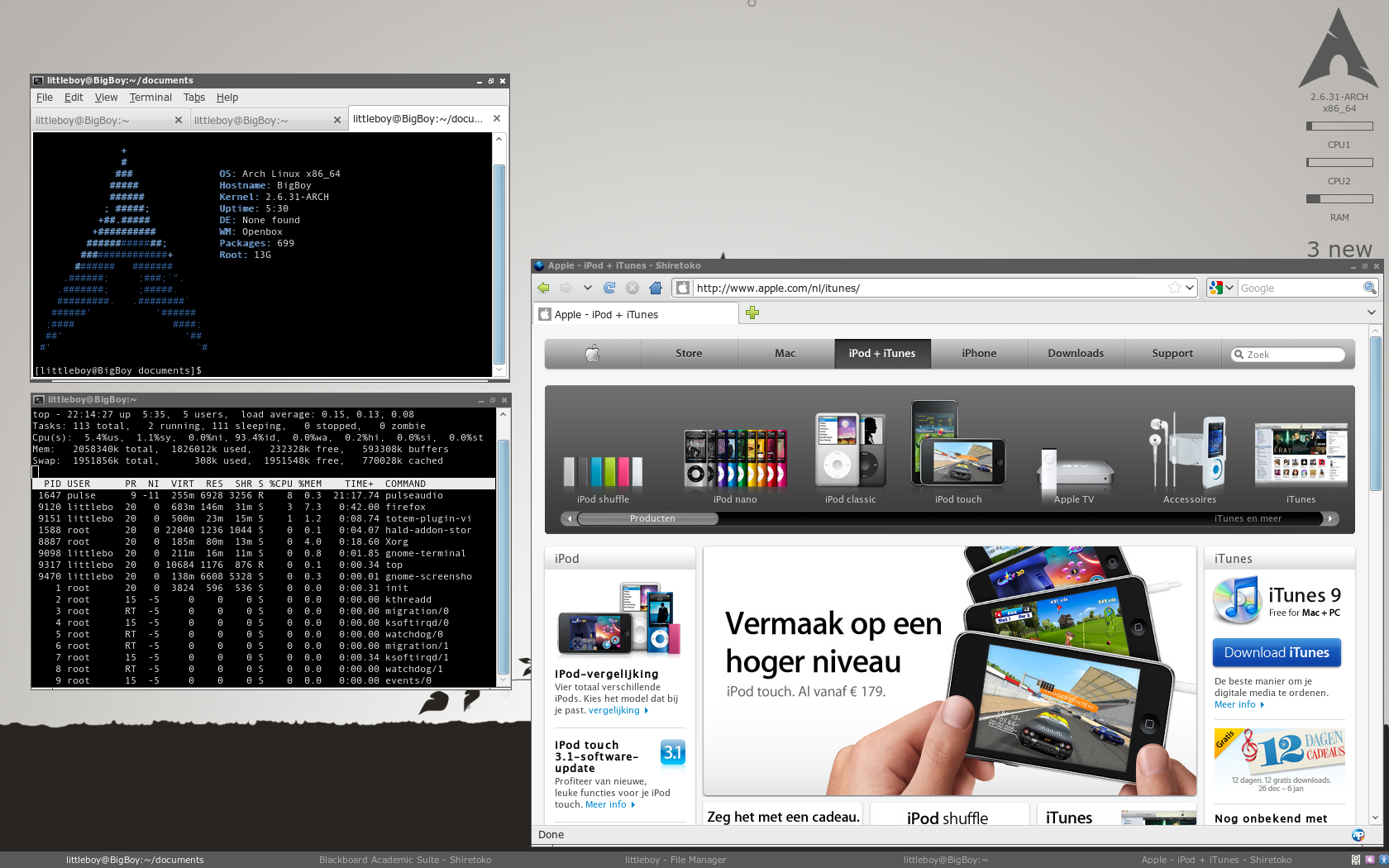This screenshot has height=868, width=1389.
Task: Switch to littleboy - File Manager taskbar entry
Action: pyautogui.click(x=675, y=860)
